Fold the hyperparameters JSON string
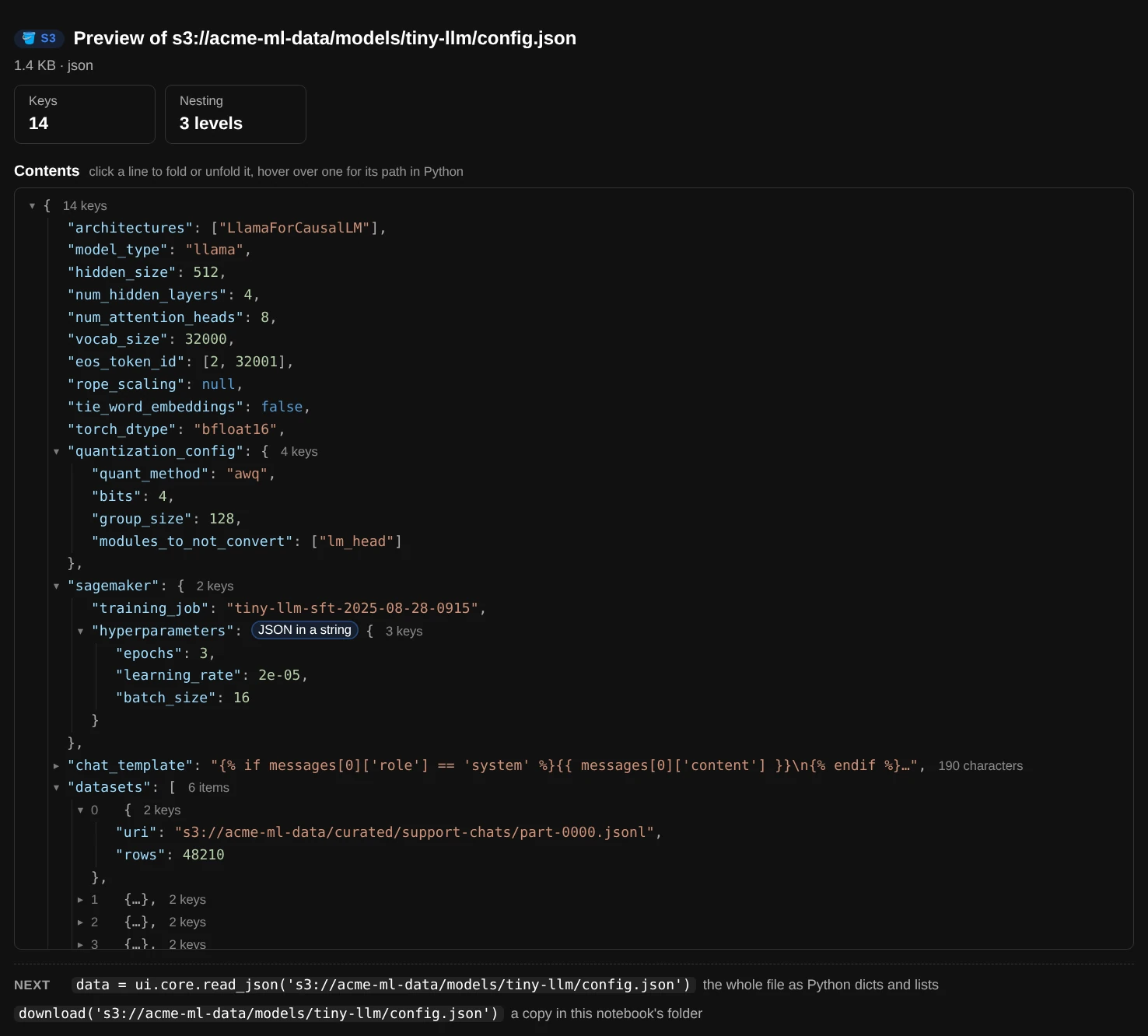Screen dimensions: 1148x1036 pos(80,632)
